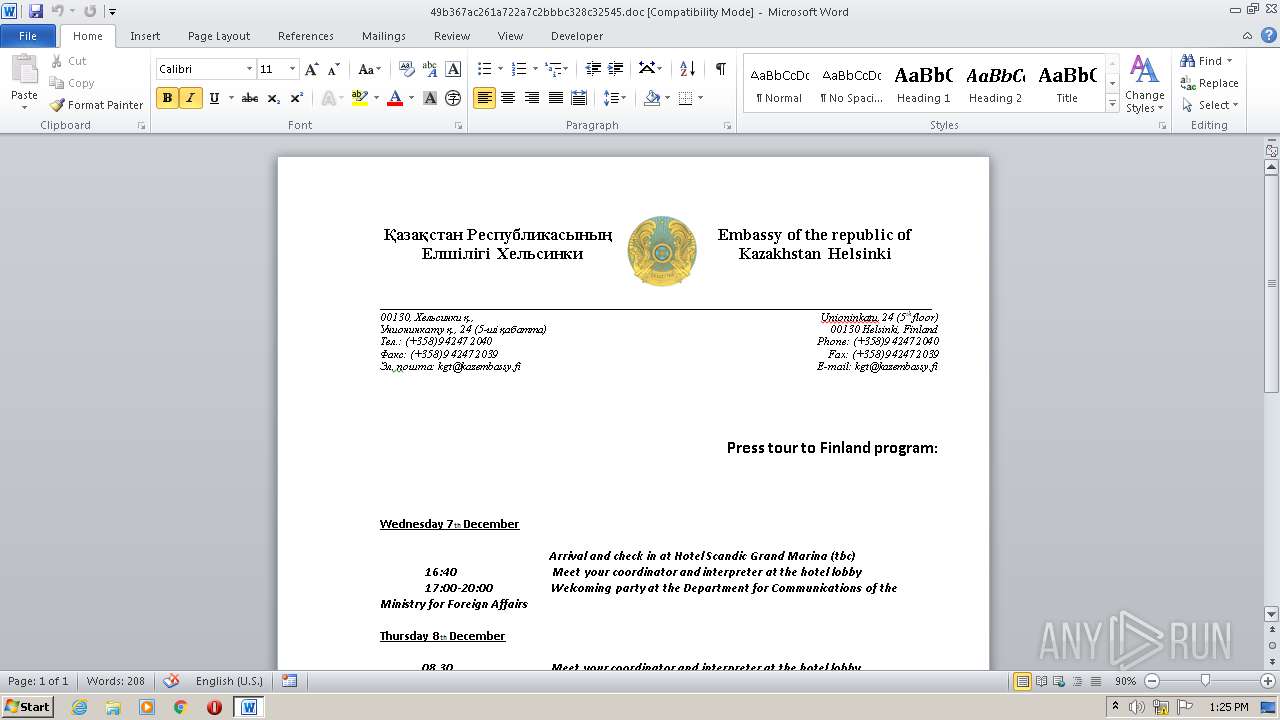Screen dimensions: 1280x720
Task: Click the Save icon in Quick Access
Action: point(36,11)
